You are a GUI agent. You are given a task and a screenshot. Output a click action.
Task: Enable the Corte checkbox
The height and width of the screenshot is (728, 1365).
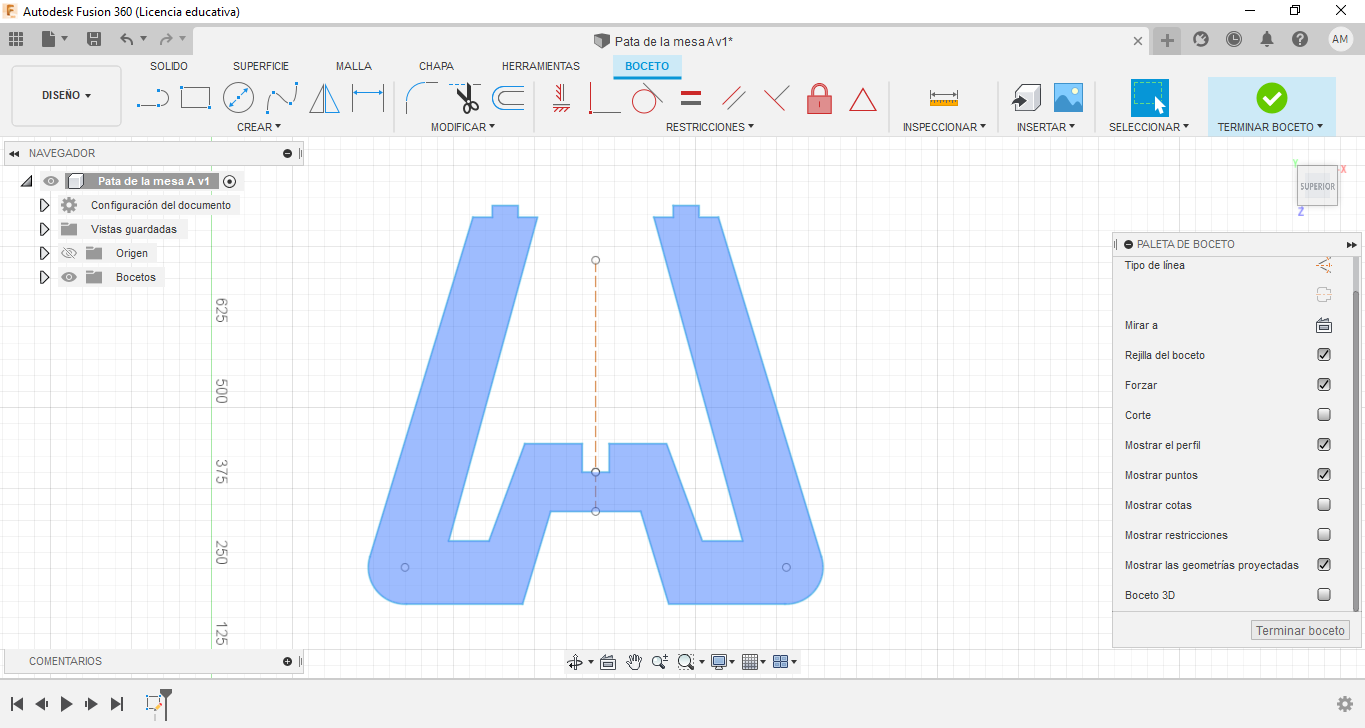[1324, 415]
